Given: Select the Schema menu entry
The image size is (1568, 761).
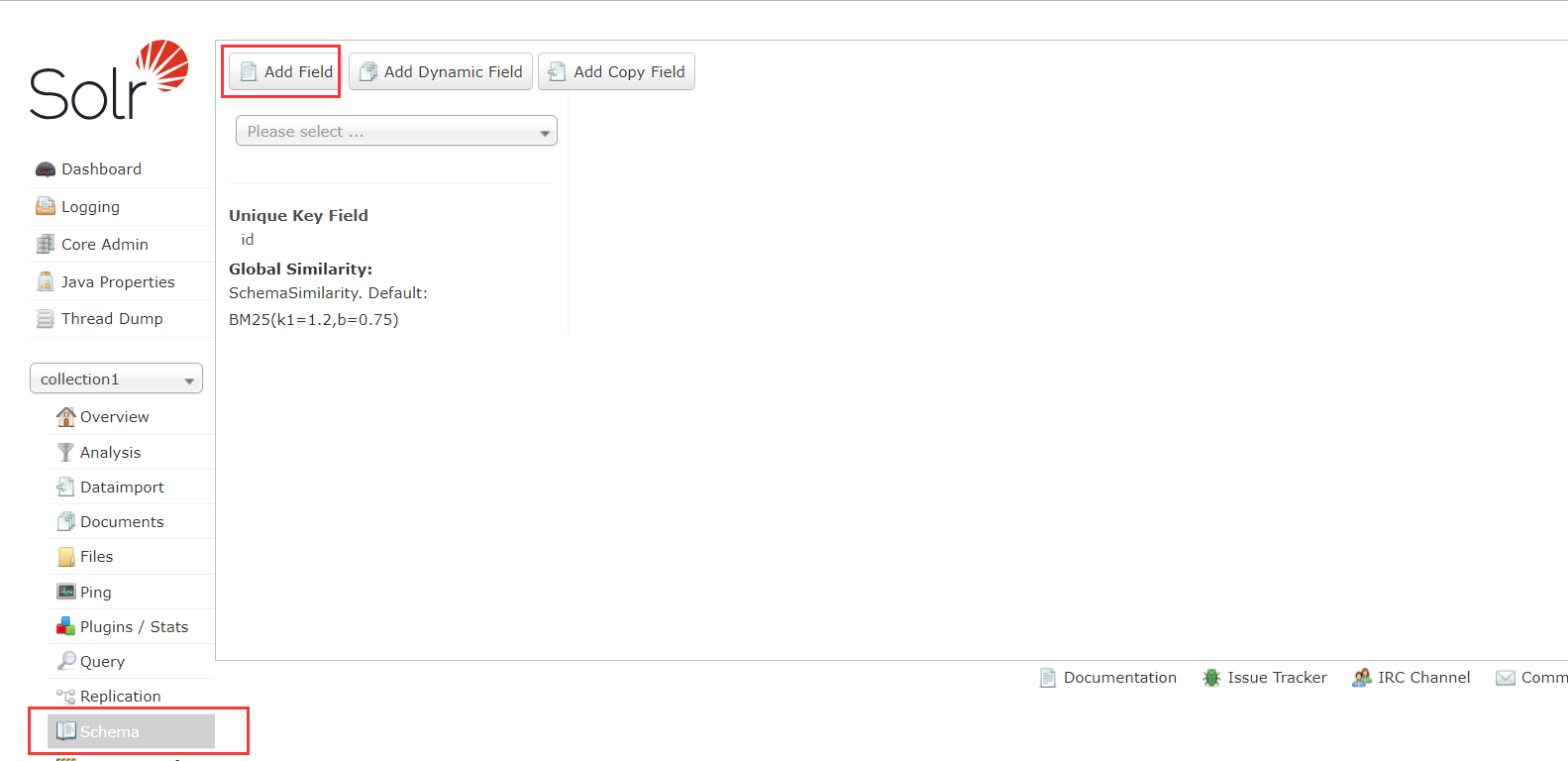Looking at the screenshot, I should click(x=131, y=731).
